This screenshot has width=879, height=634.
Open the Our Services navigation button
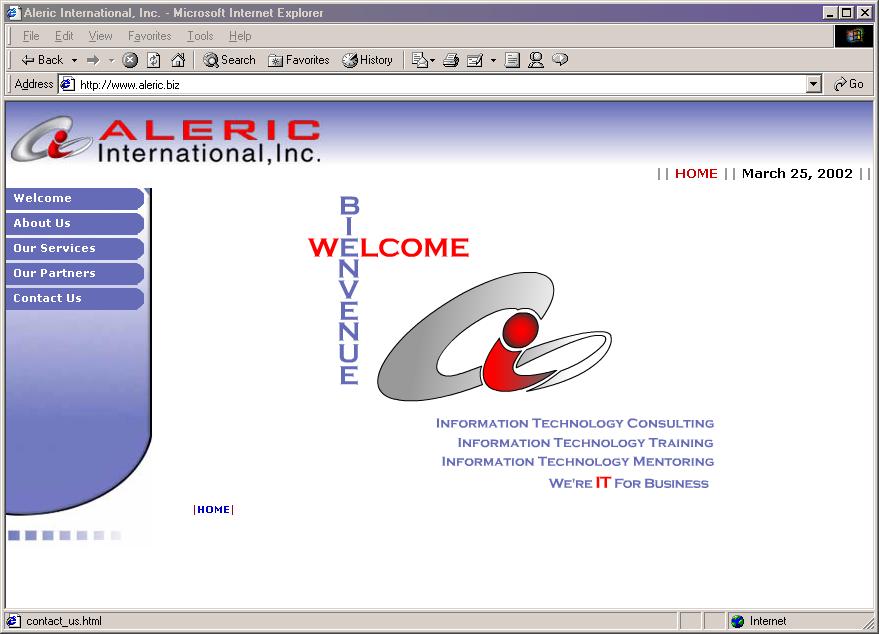point(75,248)
